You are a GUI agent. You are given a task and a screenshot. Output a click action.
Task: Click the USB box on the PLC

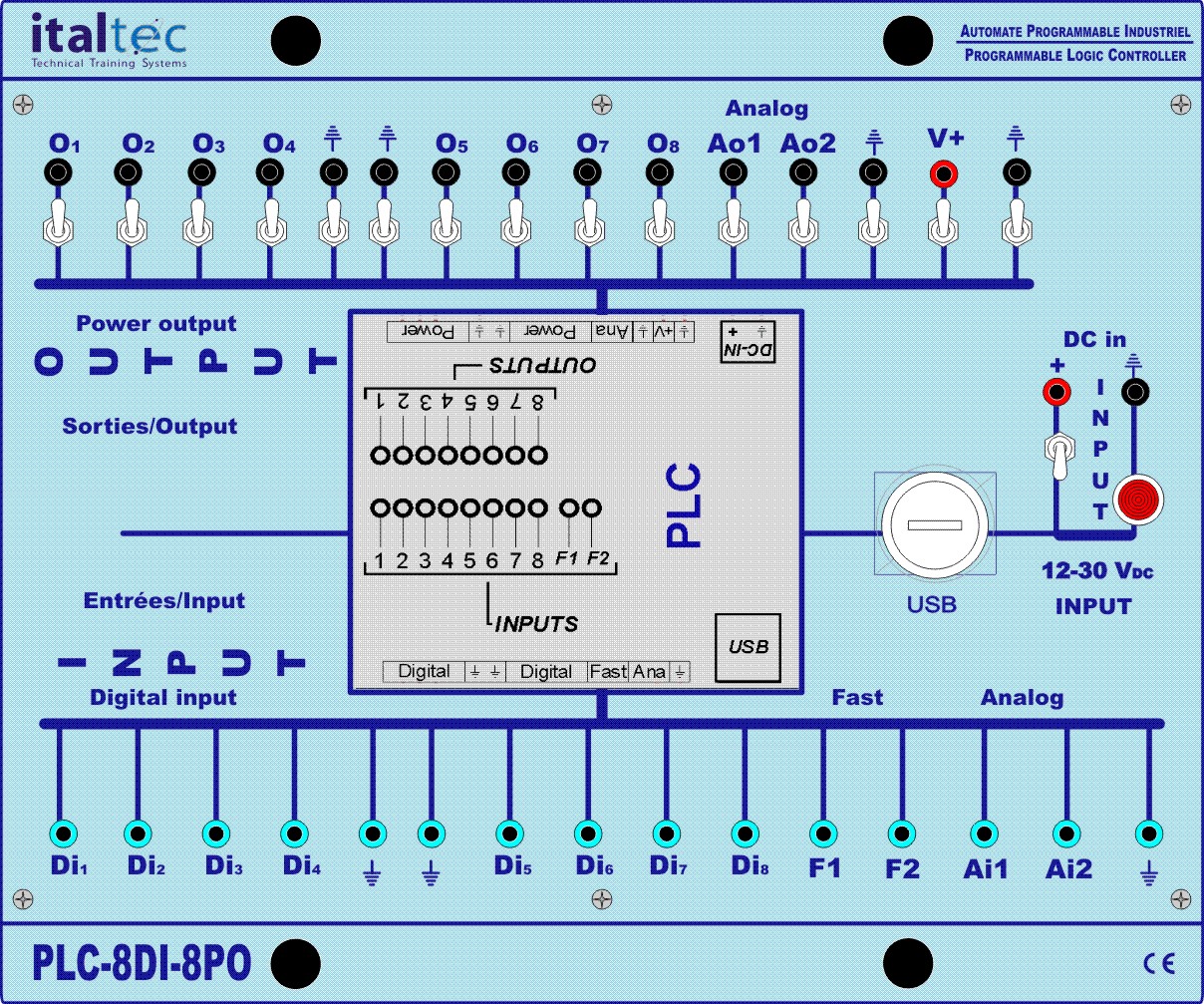coord(748,646)
